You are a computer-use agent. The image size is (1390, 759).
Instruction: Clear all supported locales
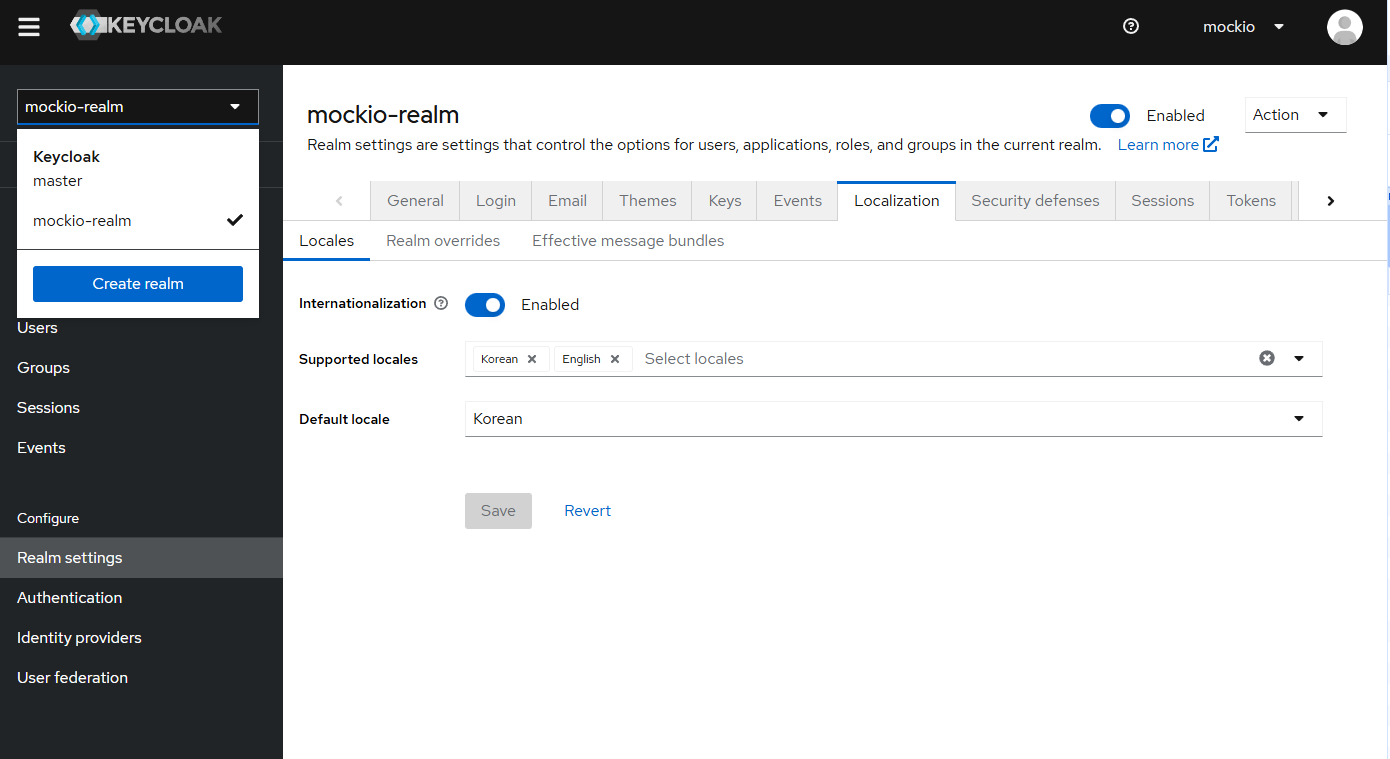tap(1267, 358)
